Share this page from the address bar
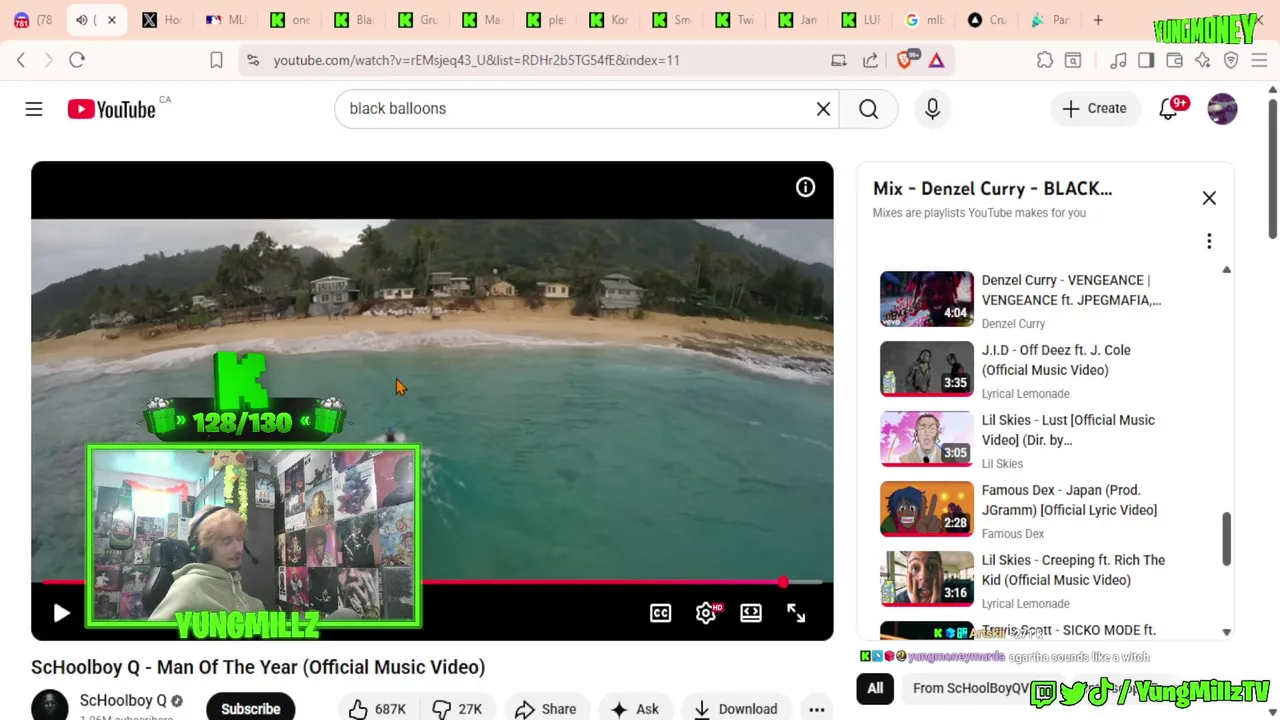 tap(870, 60)
